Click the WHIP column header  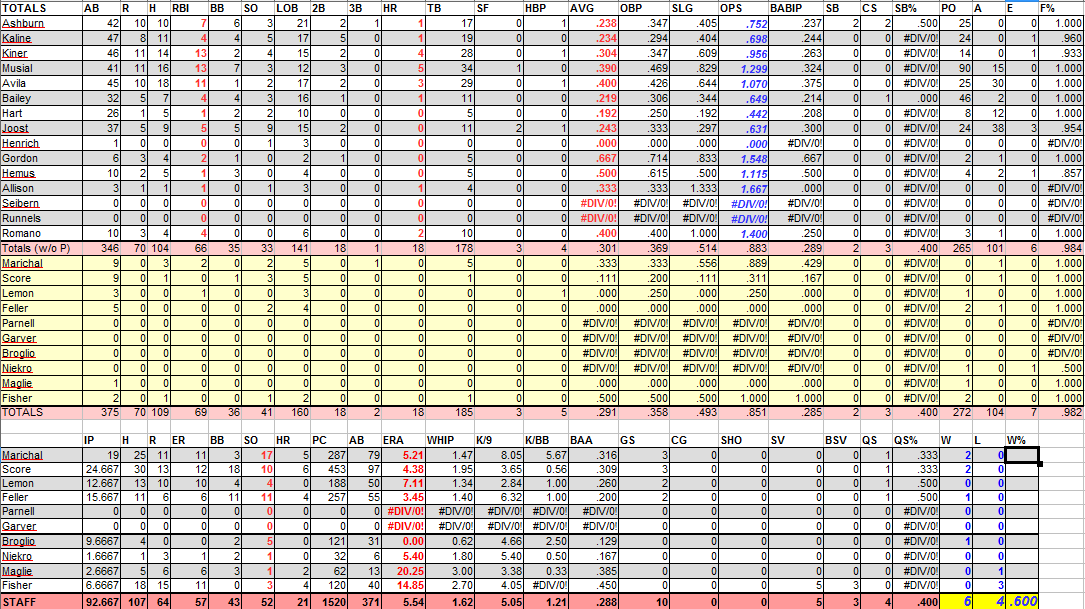[449, 440]
